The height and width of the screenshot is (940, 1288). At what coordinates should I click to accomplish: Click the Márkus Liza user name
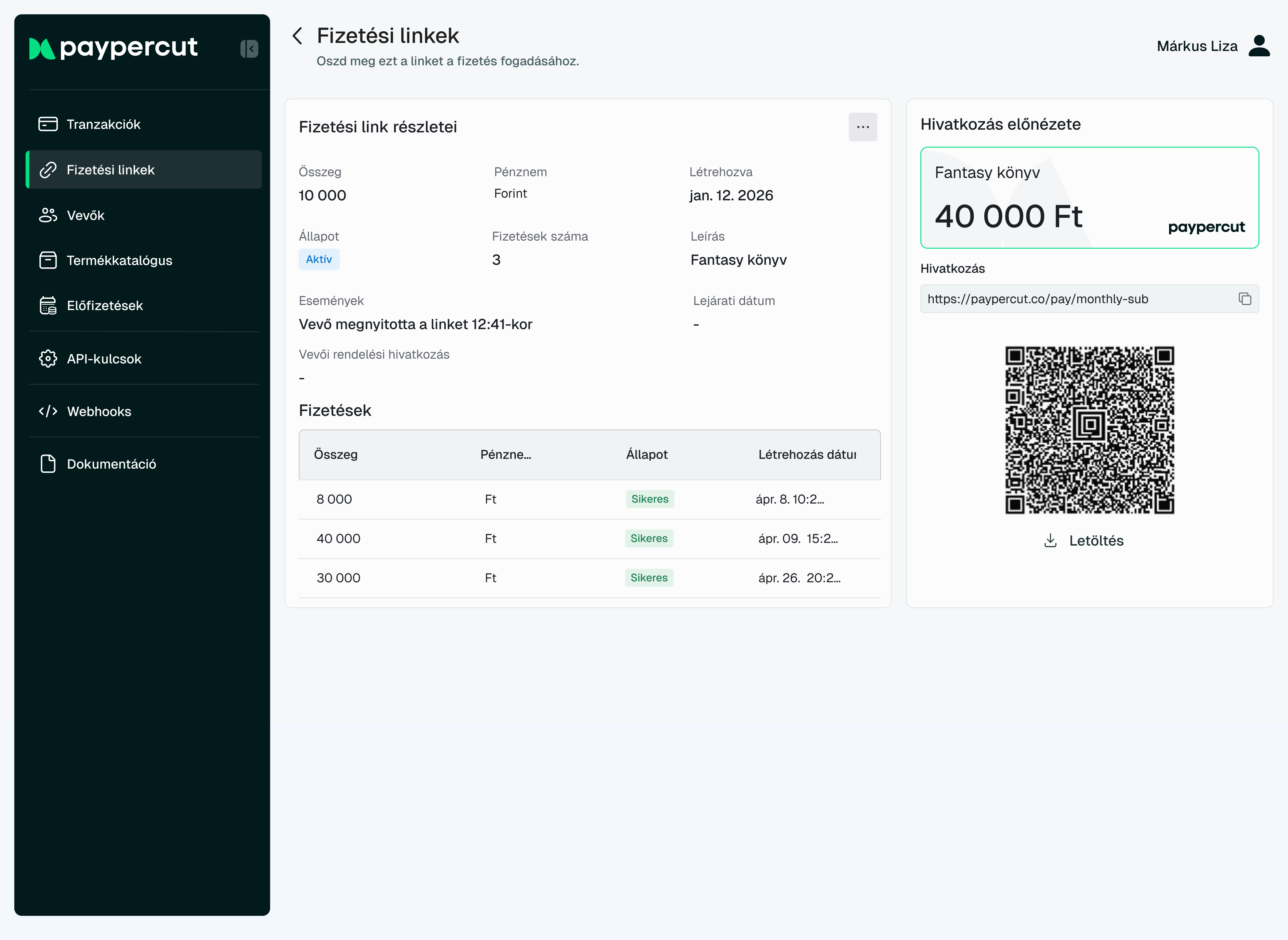coord(1197,46)
